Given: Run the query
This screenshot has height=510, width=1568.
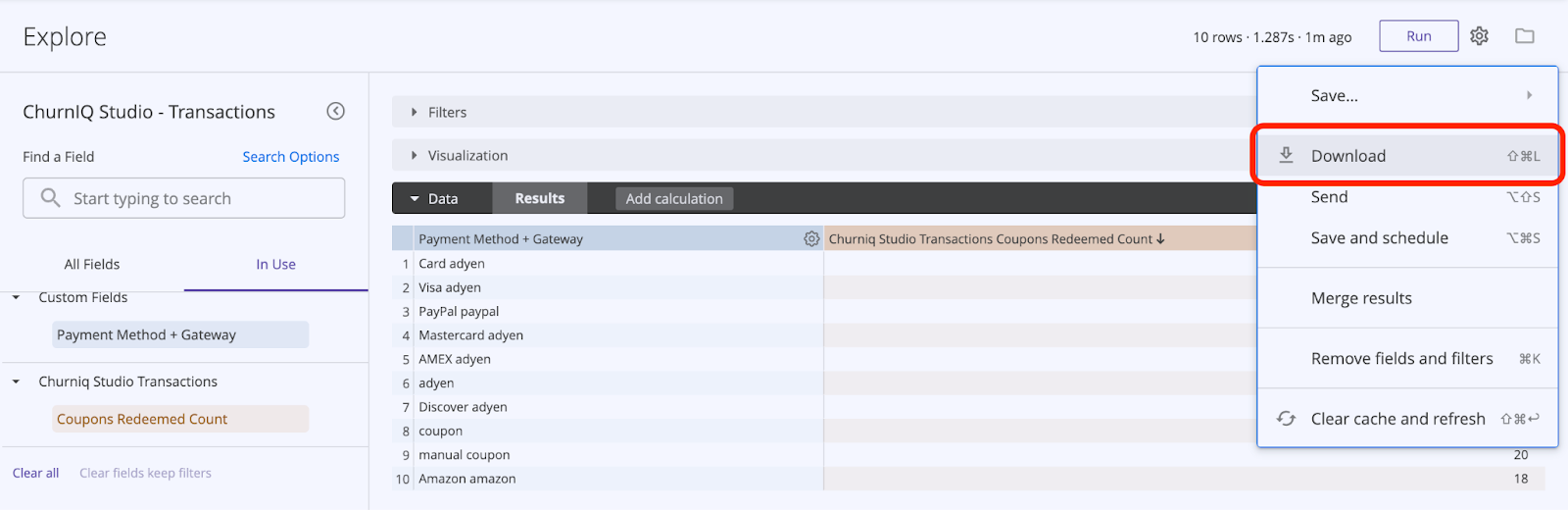Looking at the screenshot, I should (1419, 36).
